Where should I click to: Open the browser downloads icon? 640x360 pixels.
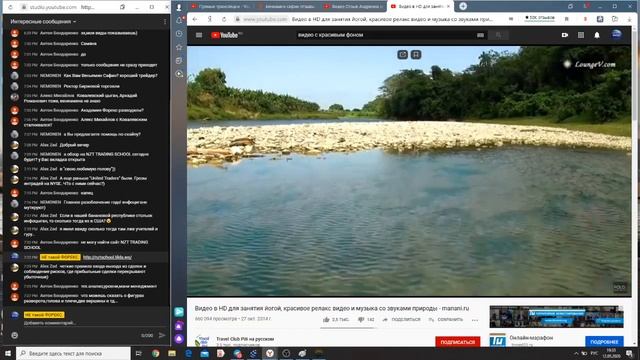pos(629,19)
